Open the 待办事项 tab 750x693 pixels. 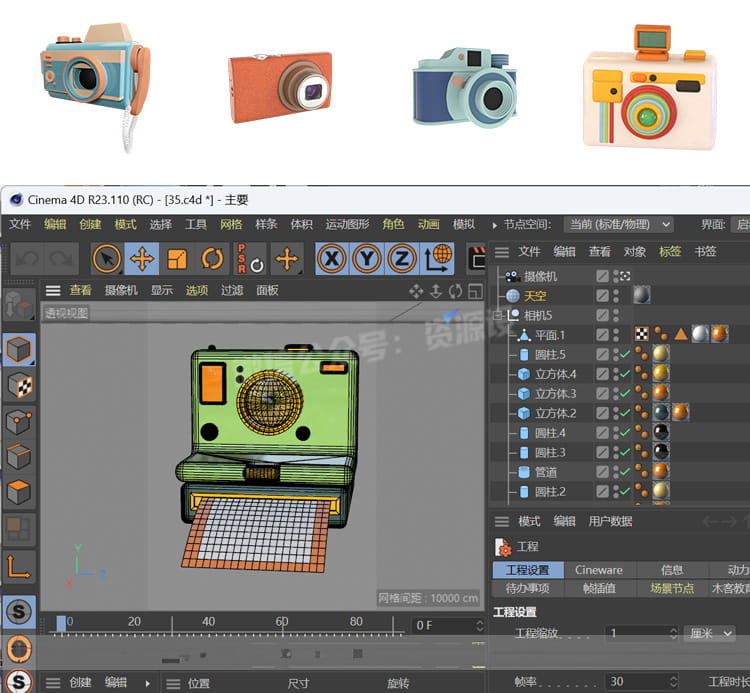pos(527,588)
